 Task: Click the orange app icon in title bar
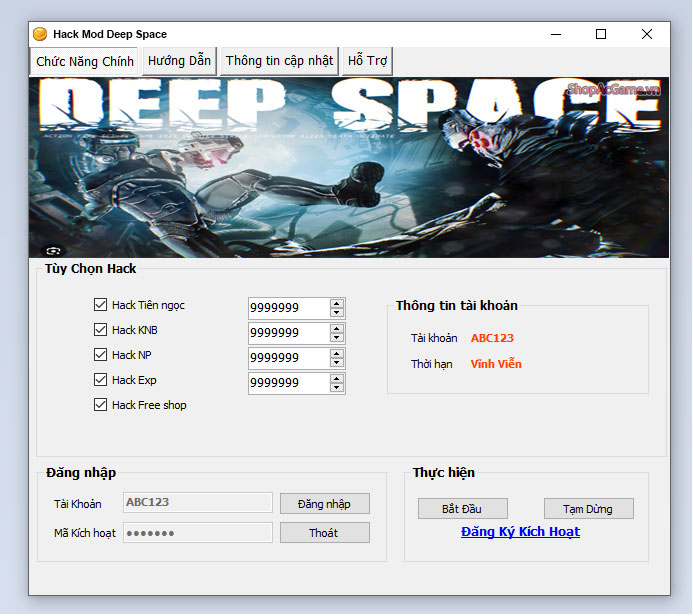pos(40,34)
